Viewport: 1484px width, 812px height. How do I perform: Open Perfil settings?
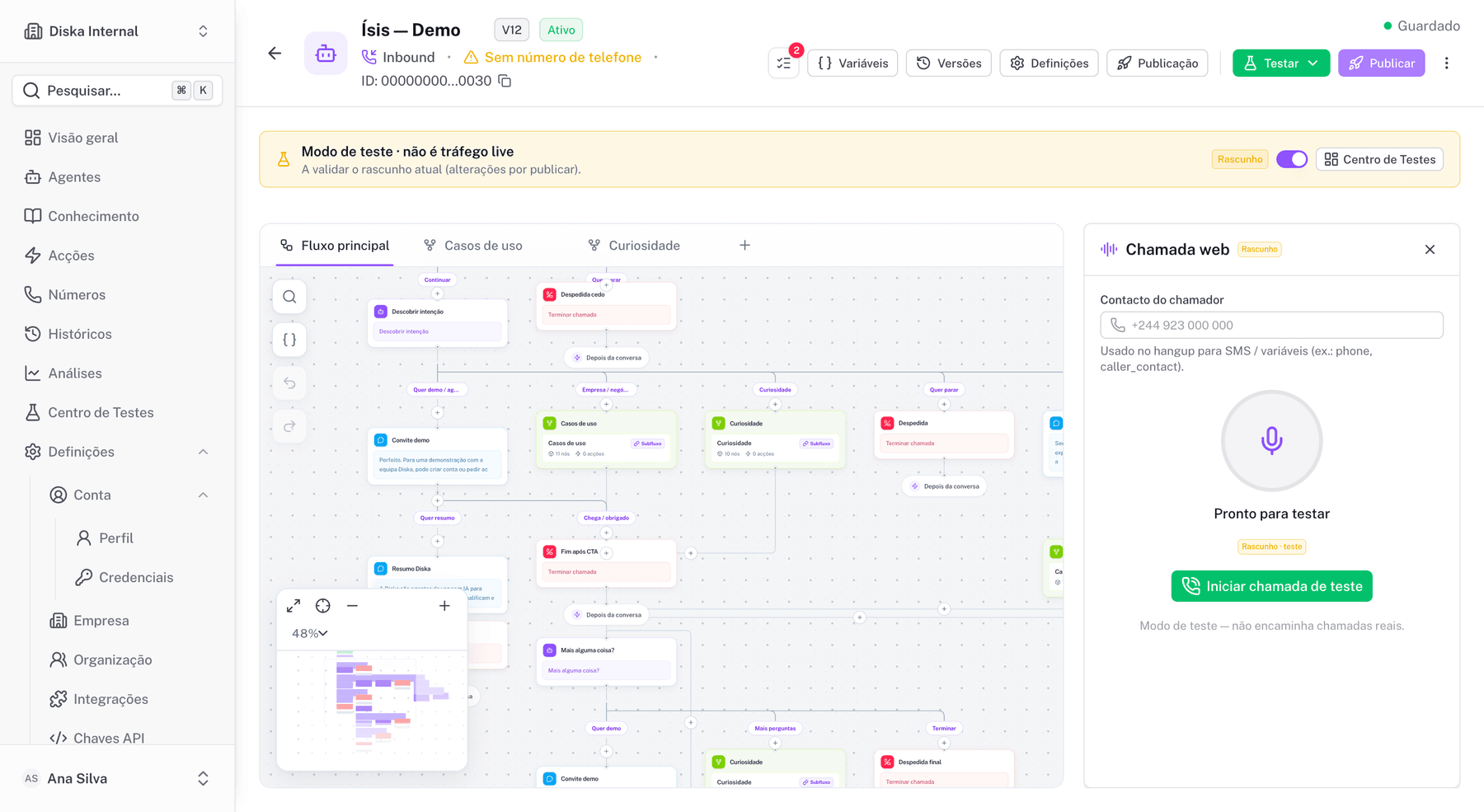click(x=115, y=538)
